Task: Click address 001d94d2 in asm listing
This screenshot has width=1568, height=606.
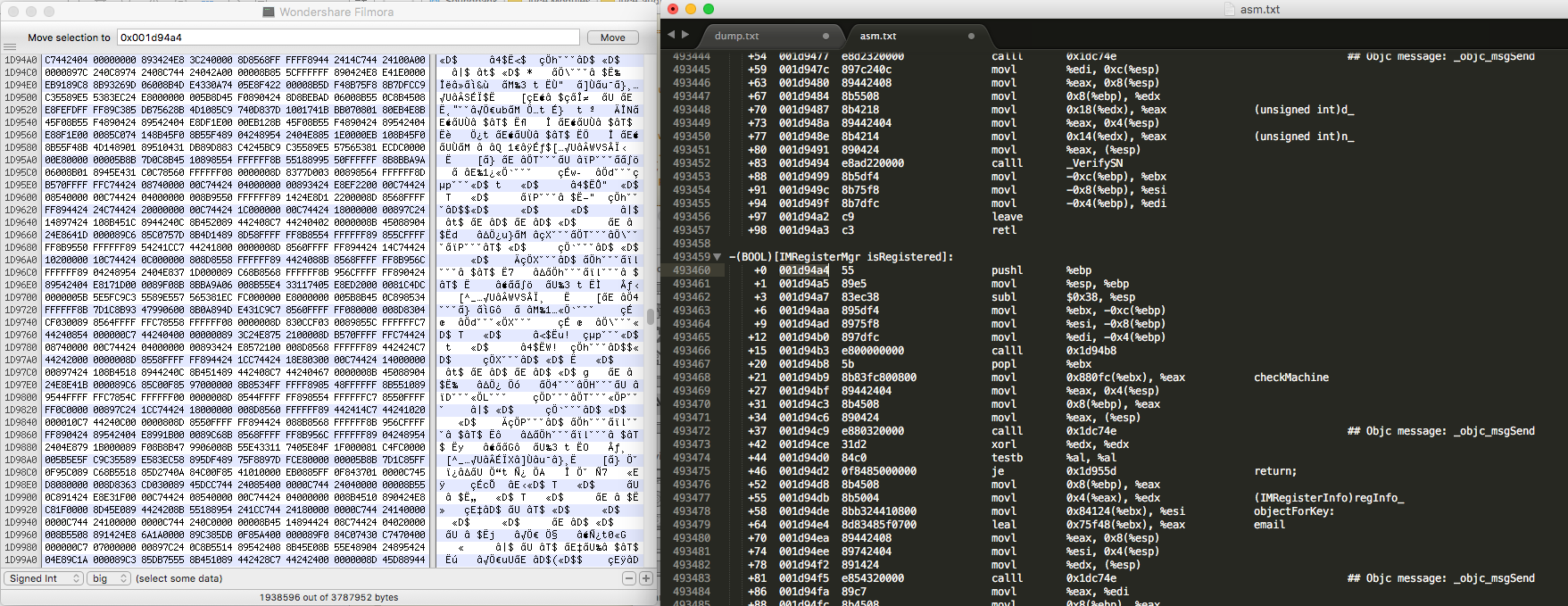Action: [x=803, y=471]
